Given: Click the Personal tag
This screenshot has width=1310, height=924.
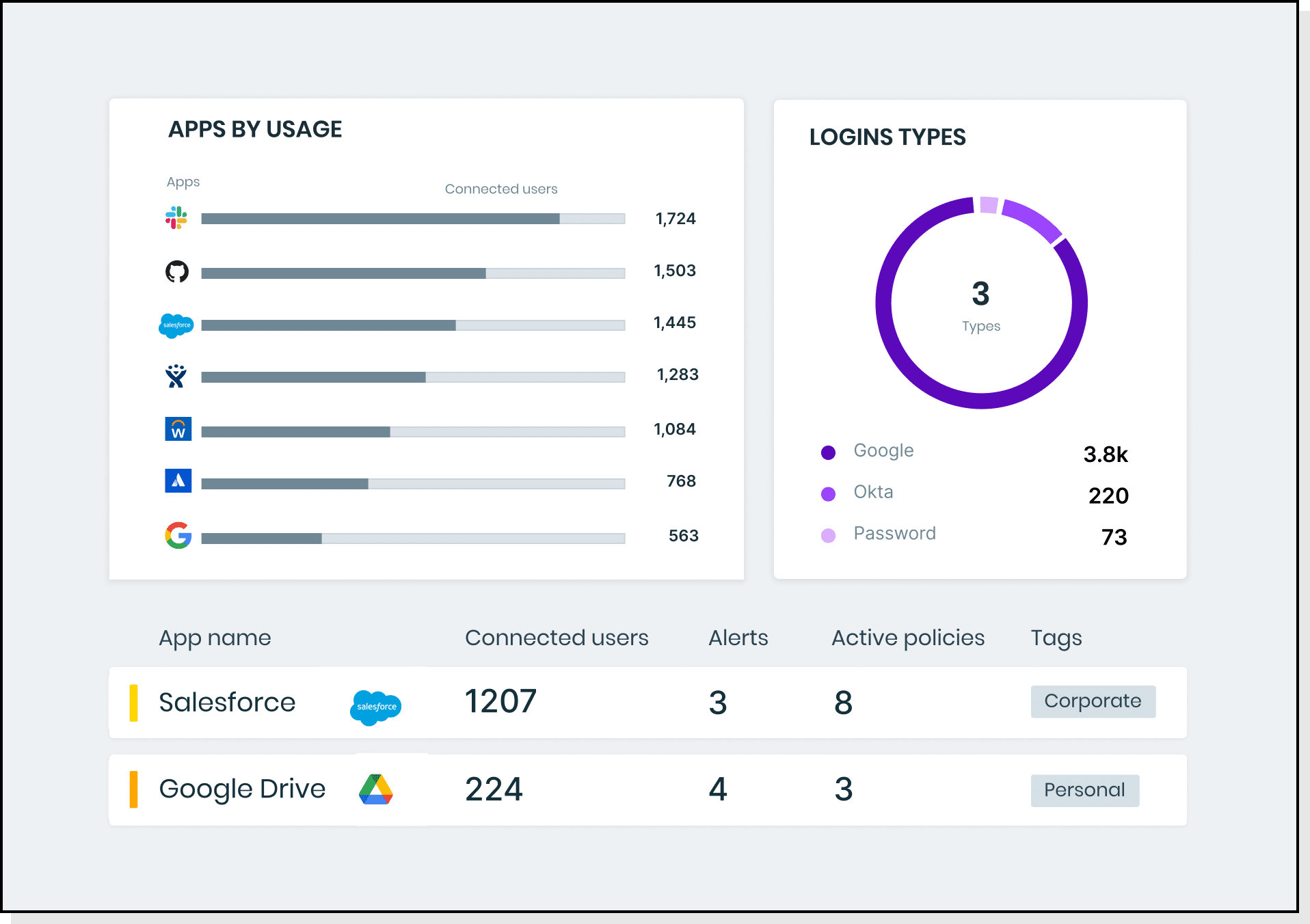Looking at the screenshot, I should tap(1084, 789).
